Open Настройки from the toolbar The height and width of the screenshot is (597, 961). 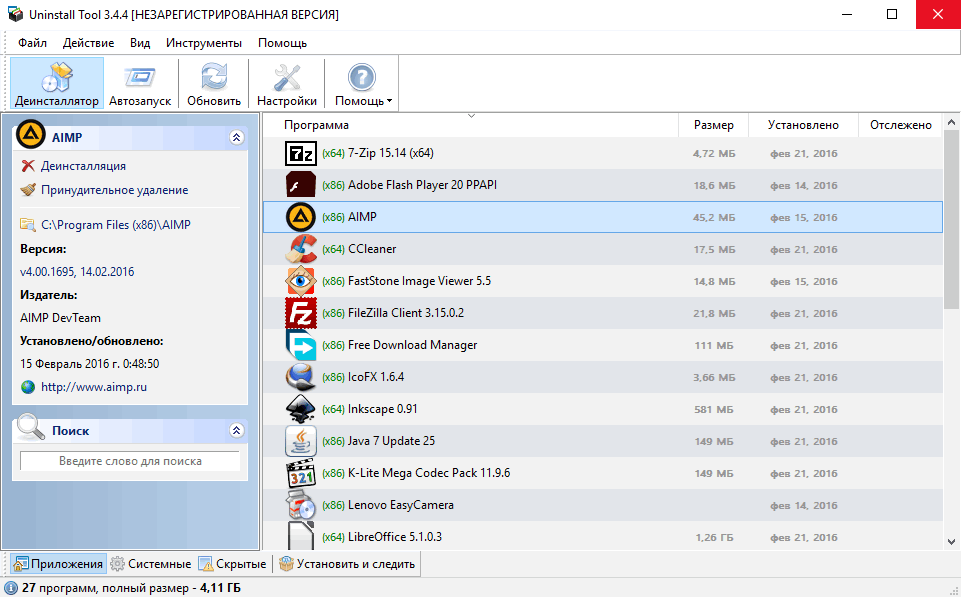tap(287, 83)
